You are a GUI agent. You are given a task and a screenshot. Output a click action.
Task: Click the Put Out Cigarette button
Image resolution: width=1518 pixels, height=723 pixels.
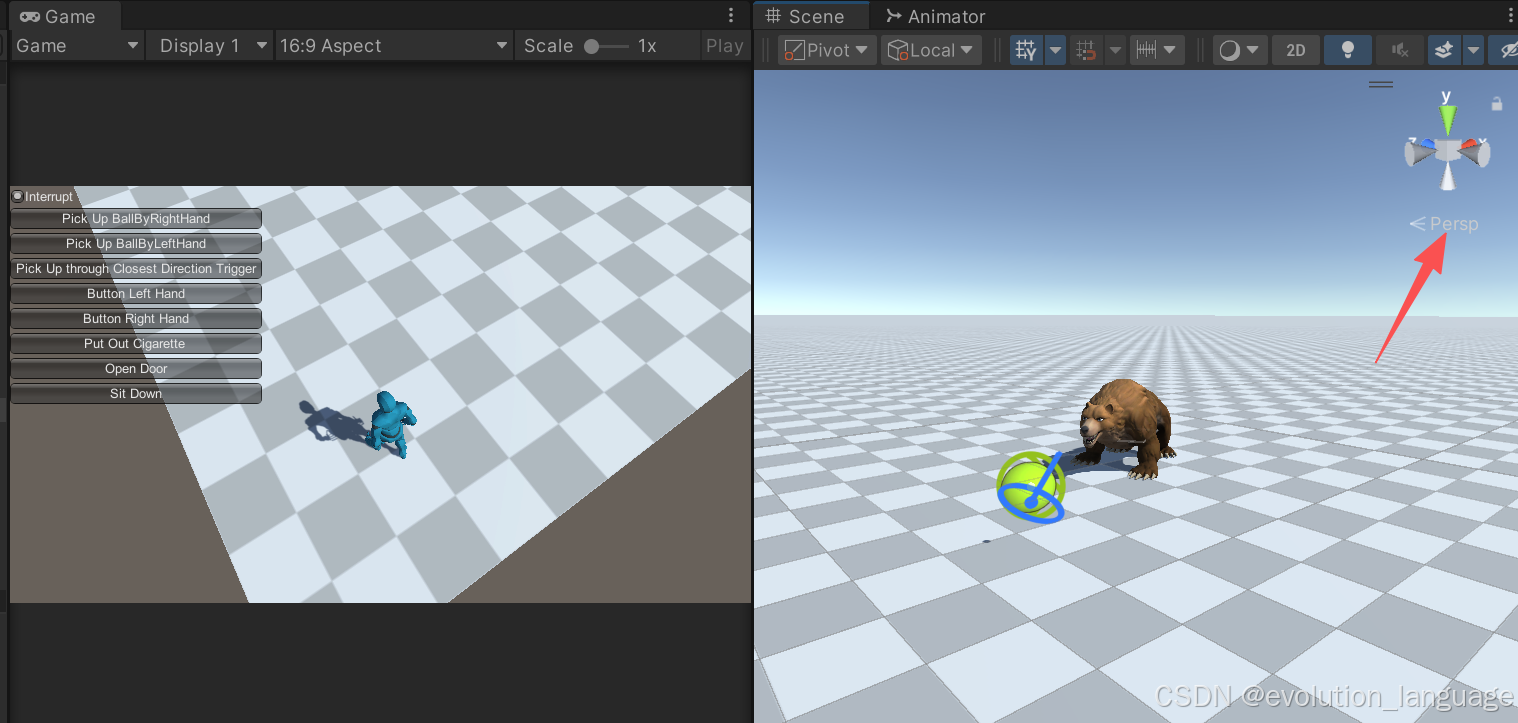136,343
